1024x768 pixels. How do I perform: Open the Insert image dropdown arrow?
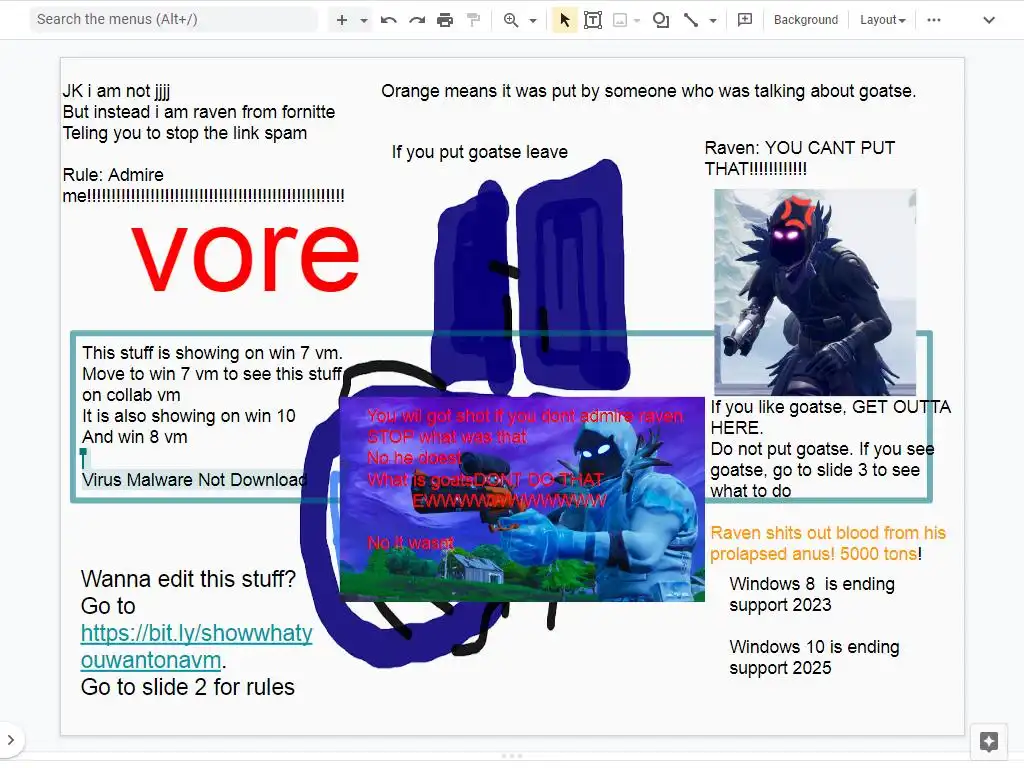click(x=637, y=20)
